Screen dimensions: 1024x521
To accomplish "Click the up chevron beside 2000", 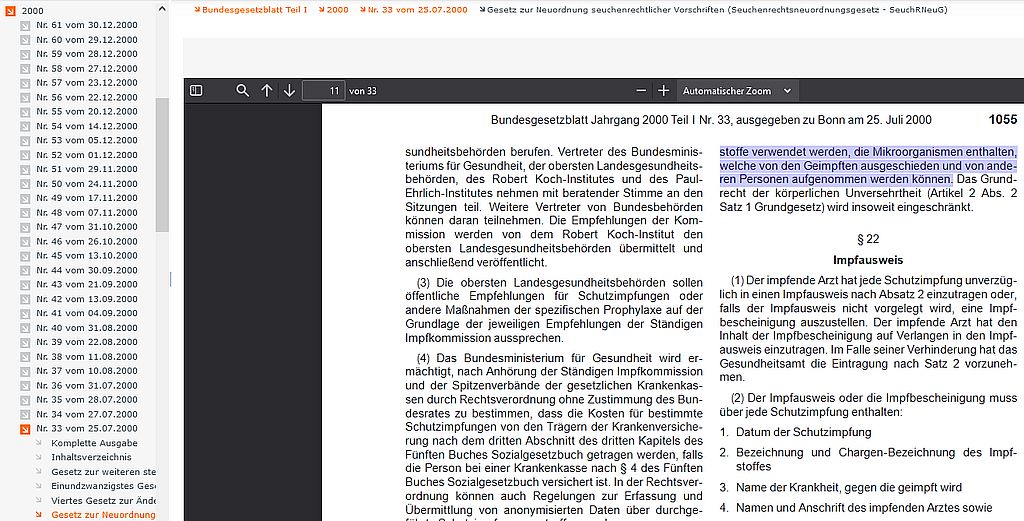I will coord(162,9).
